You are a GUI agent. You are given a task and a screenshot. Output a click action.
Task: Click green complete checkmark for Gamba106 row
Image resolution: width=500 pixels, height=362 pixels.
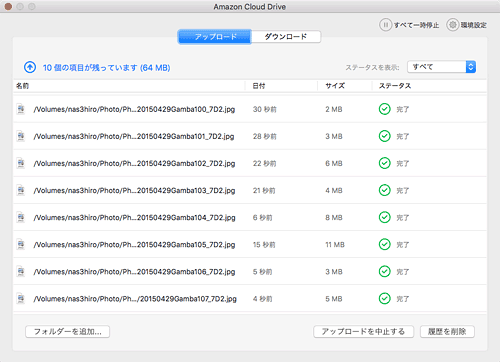[x=384, y=271]
